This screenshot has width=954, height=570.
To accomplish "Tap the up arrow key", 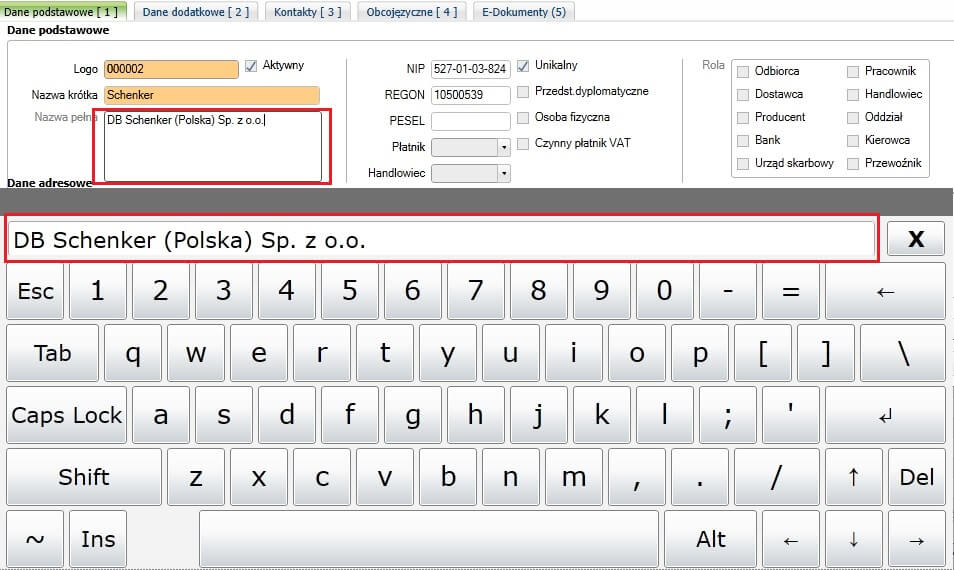I will click(853, 477).
